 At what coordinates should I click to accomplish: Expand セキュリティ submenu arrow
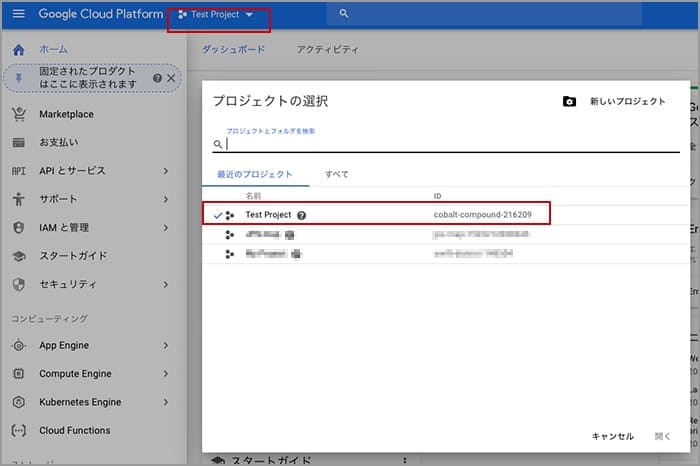tap(166, 284)
